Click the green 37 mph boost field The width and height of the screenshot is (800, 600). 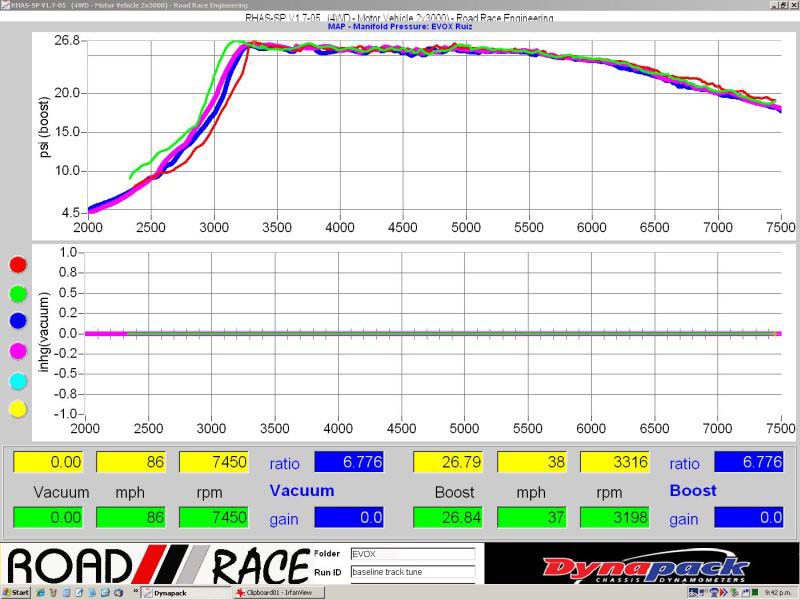[532, 517]
